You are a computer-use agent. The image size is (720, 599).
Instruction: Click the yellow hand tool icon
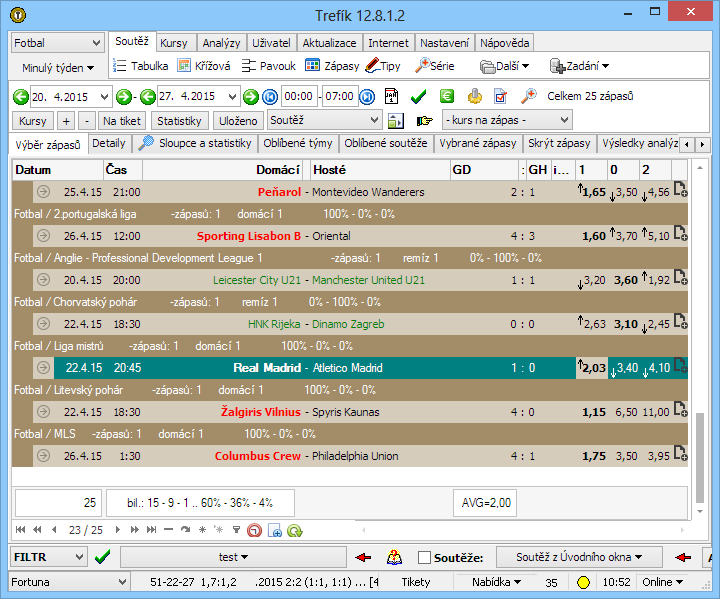pyautogui.click(x=475, y=96)
